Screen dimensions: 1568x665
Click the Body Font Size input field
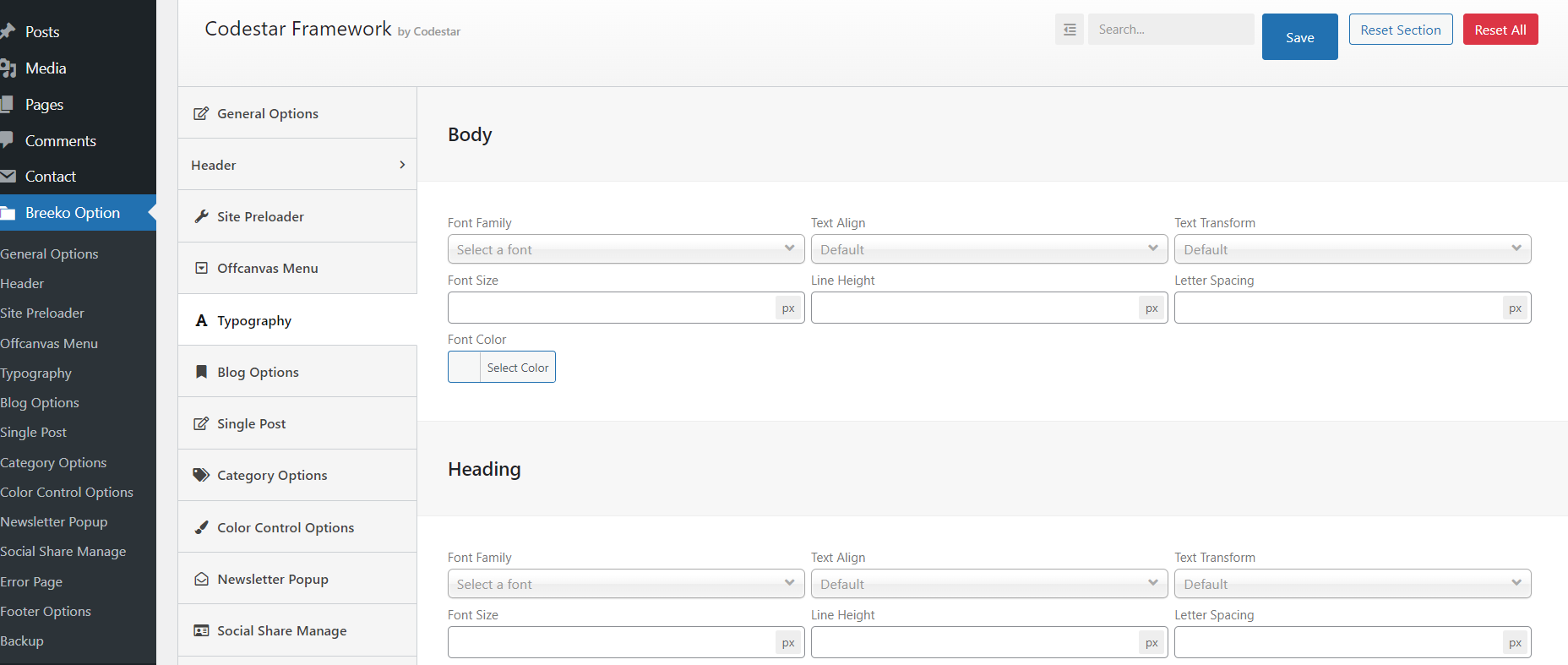[x=612, y=308]
